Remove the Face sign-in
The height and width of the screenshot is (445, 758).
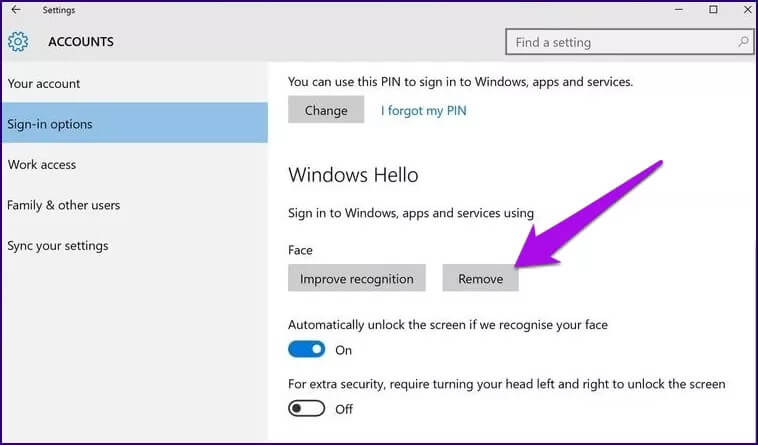[x=481, y=278]
